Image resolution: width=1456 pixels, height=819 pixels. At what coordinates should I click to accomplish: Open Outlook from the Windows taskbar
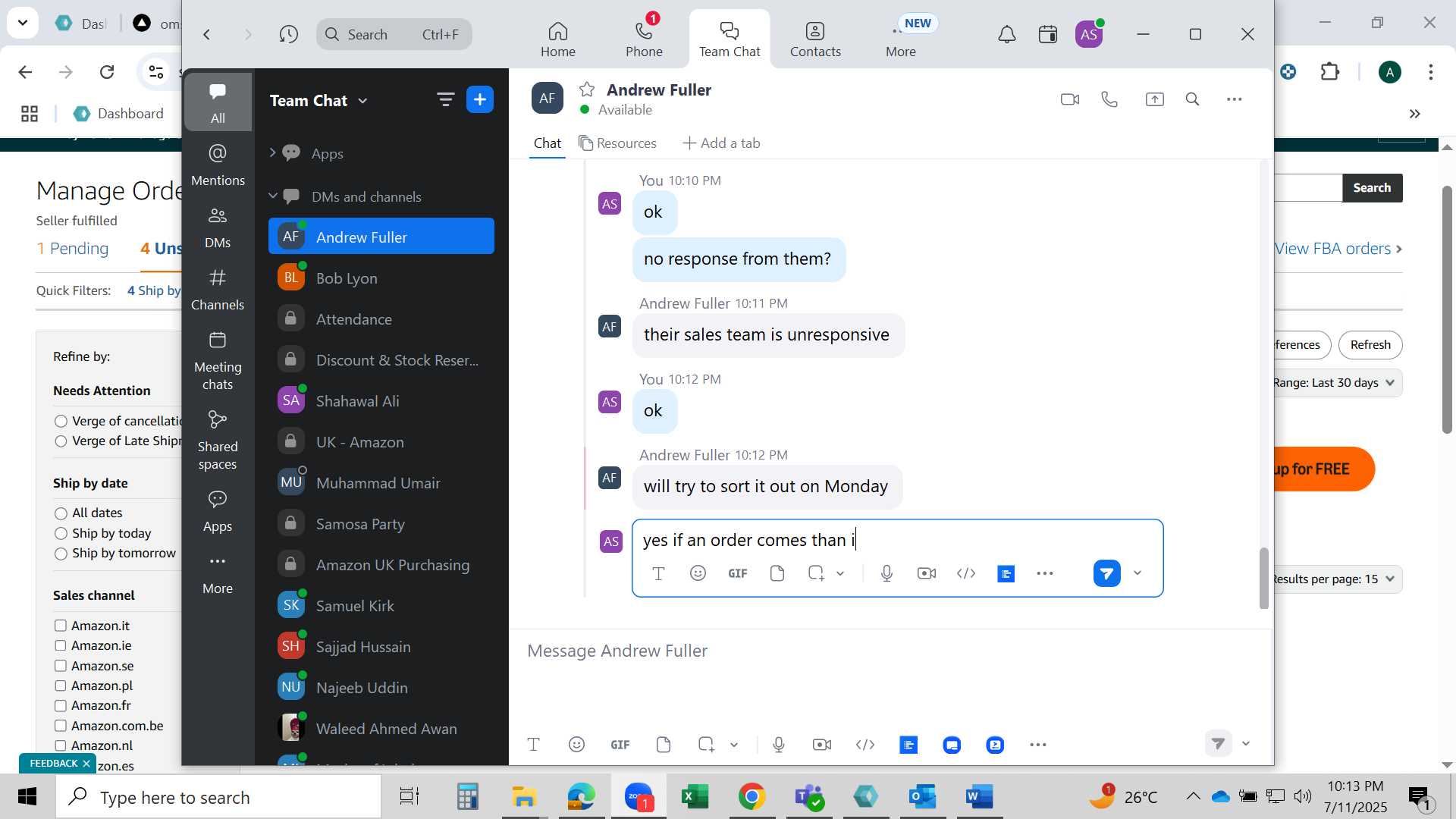coord(923,797)
